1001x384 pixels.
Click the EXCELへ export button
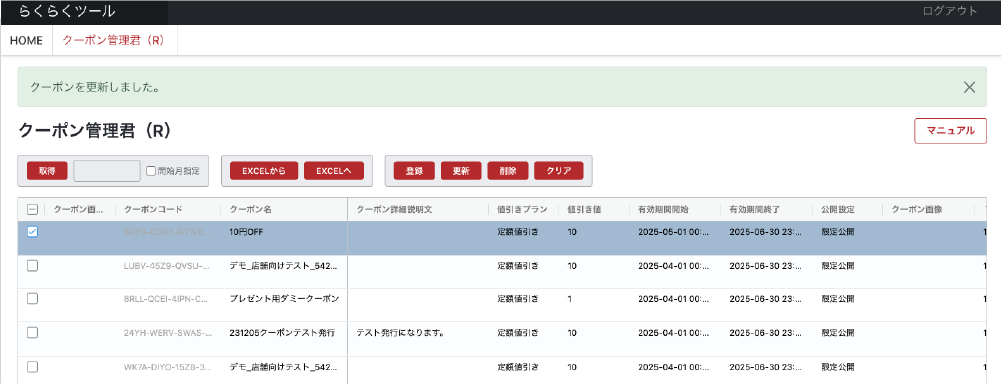click(334, 171)
